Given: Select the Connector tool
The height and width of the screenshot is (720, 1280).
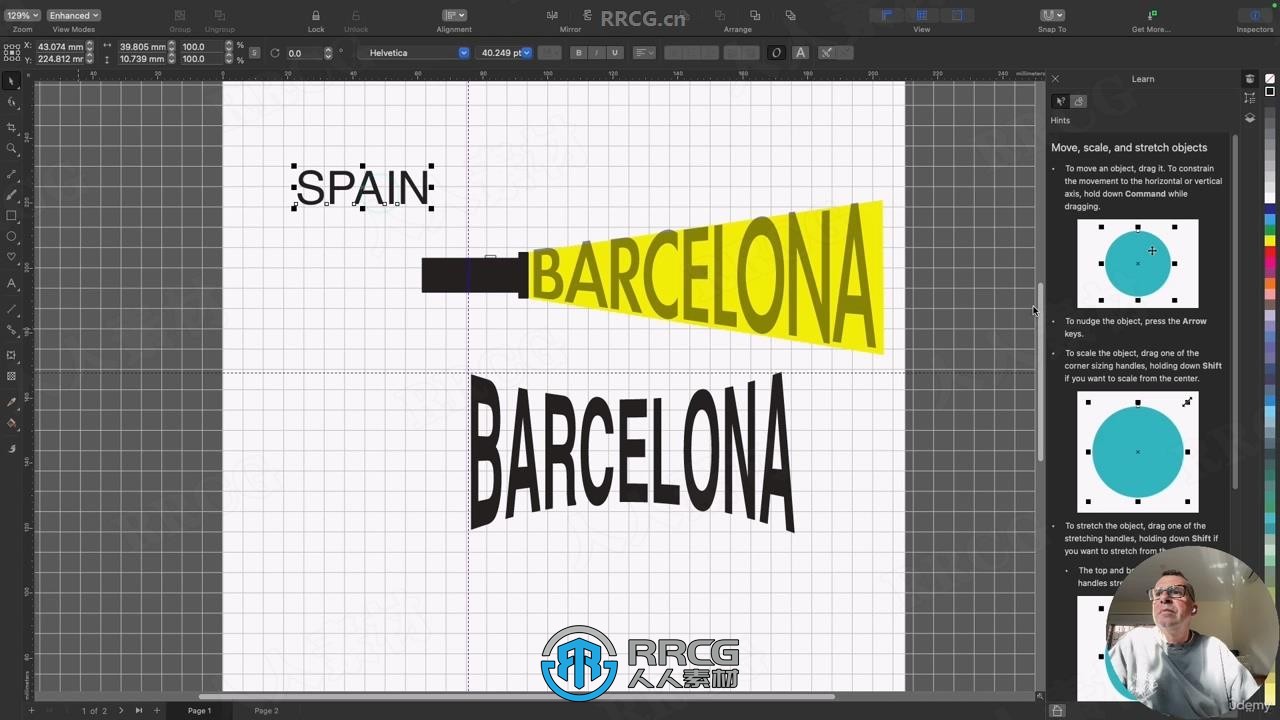Looking at the screenshot, I should click(x=12, y=330).
